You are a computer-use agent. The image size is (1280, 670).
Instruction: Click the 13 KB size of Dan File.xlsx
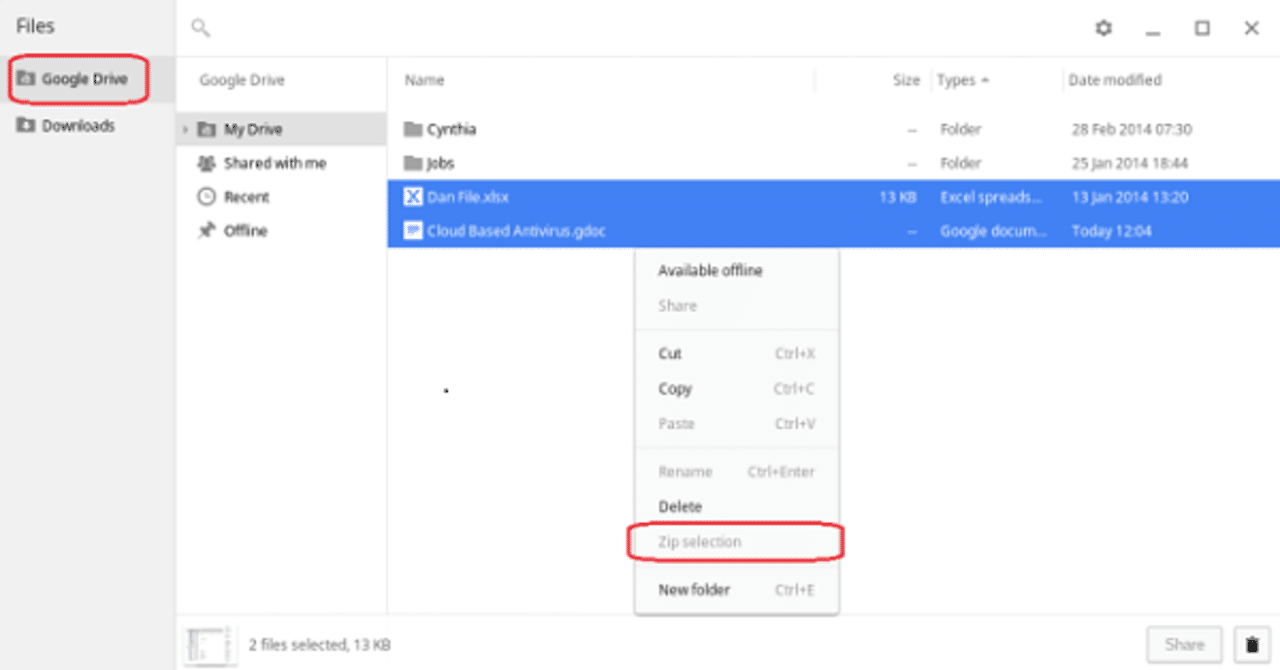tap(898, 198)
